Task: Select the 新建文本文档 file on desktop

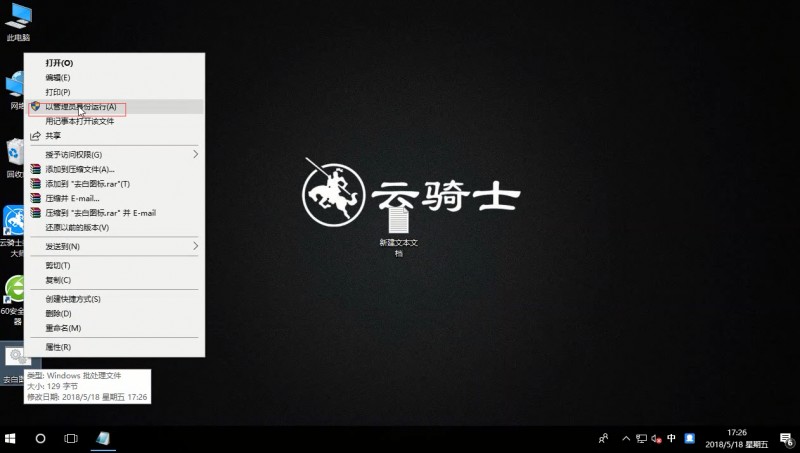Action: [x=398, y=231]
